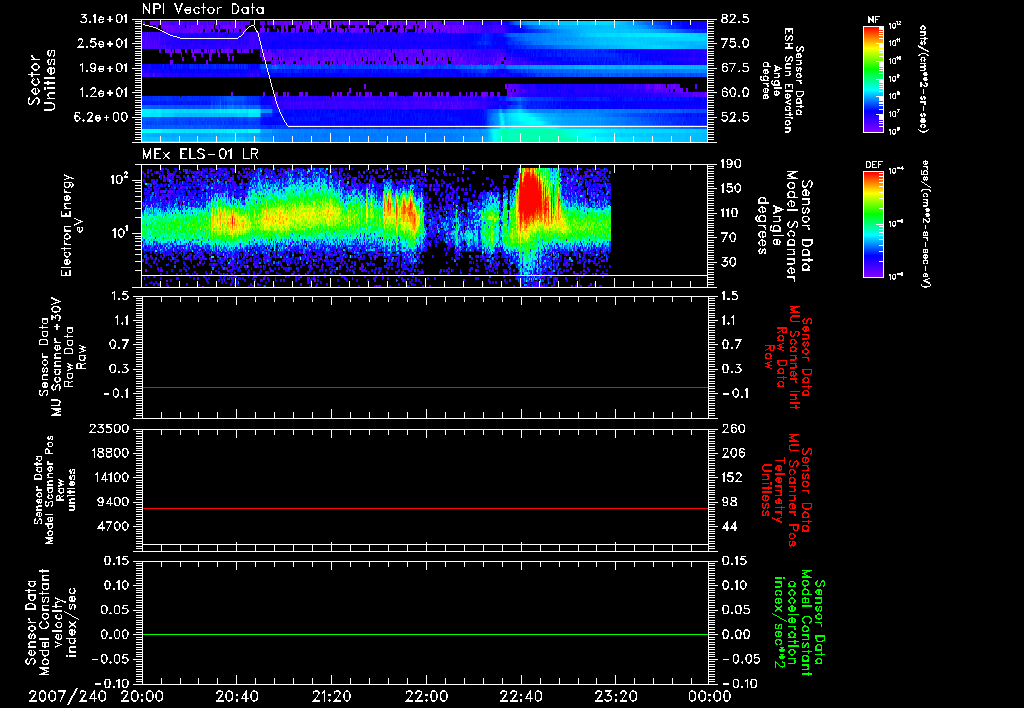The height and width of the screenshot is (708, 1024).
Task: Click the "70" scanner angle tick label
Action: click(729, 237)
